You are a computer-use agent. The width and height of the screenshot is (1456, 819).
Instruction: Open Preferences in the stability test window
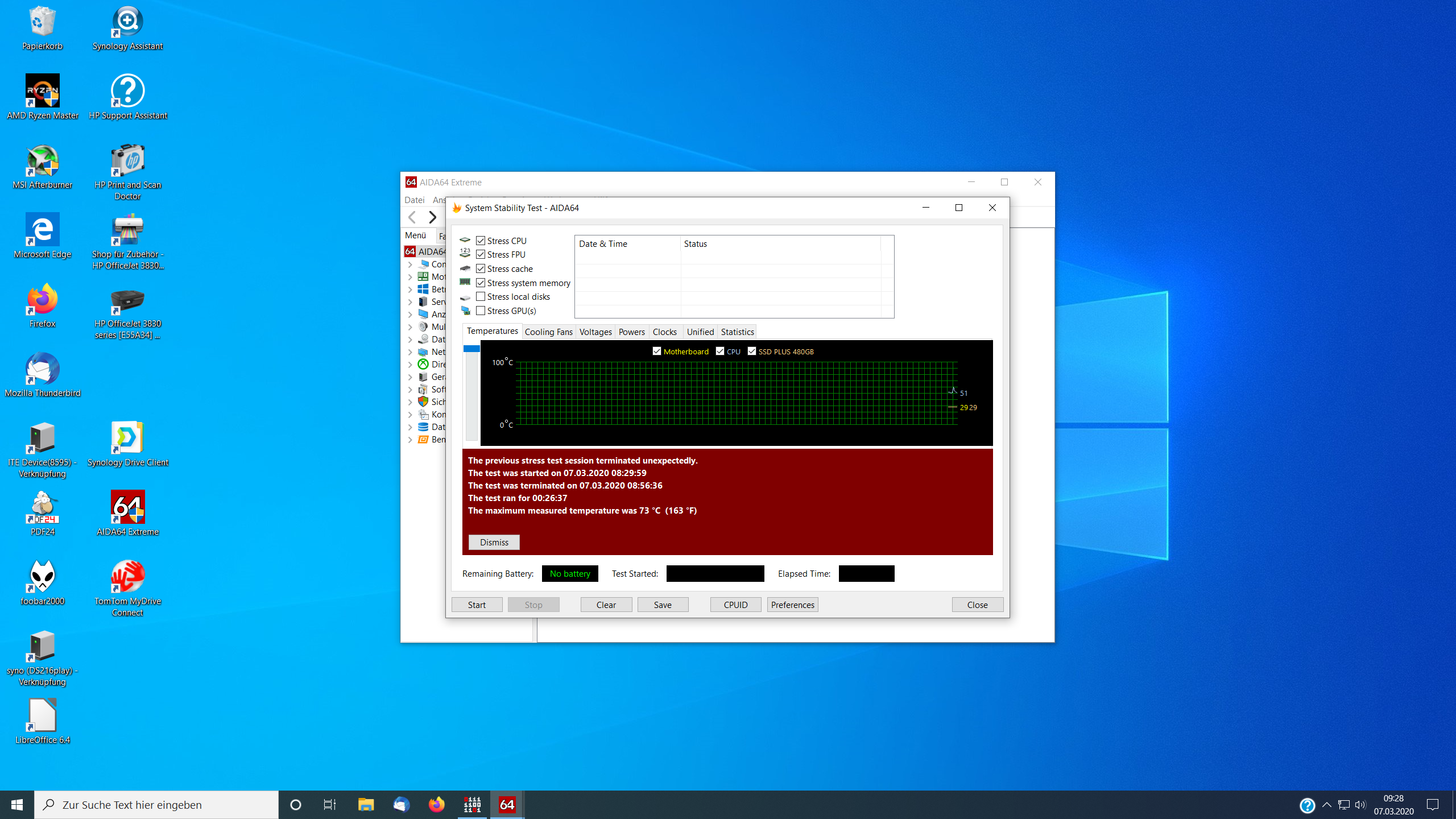(792, 605)
